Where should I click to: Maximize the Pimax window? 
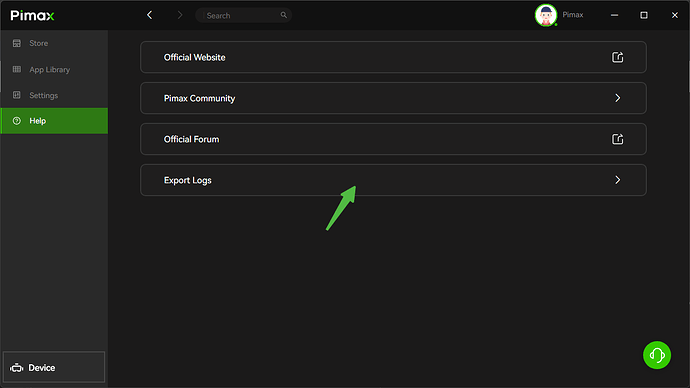click(644, 15)
